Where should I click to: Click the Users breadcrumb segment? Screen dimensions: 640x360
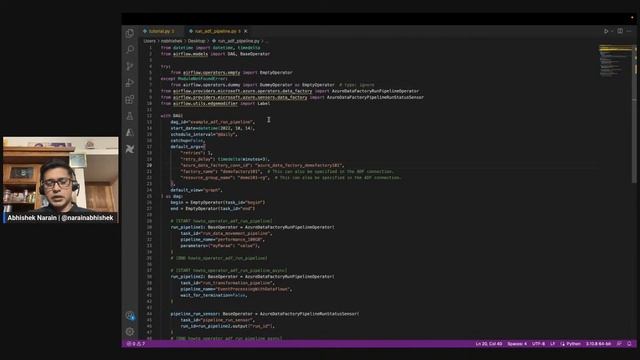coord(149,41)
